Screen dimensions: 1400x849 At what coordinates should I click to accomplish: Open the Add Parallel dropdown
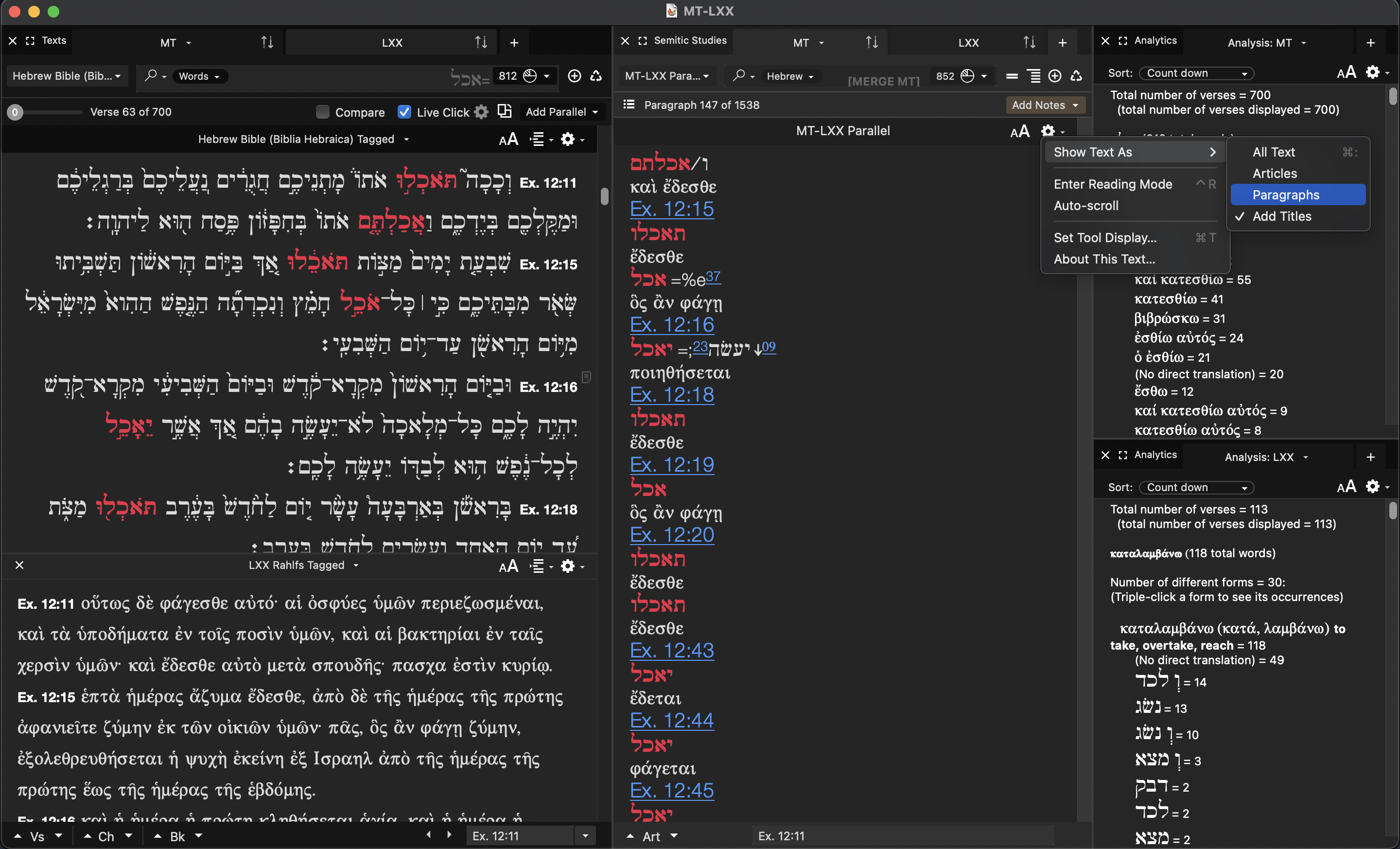point(561,112)
